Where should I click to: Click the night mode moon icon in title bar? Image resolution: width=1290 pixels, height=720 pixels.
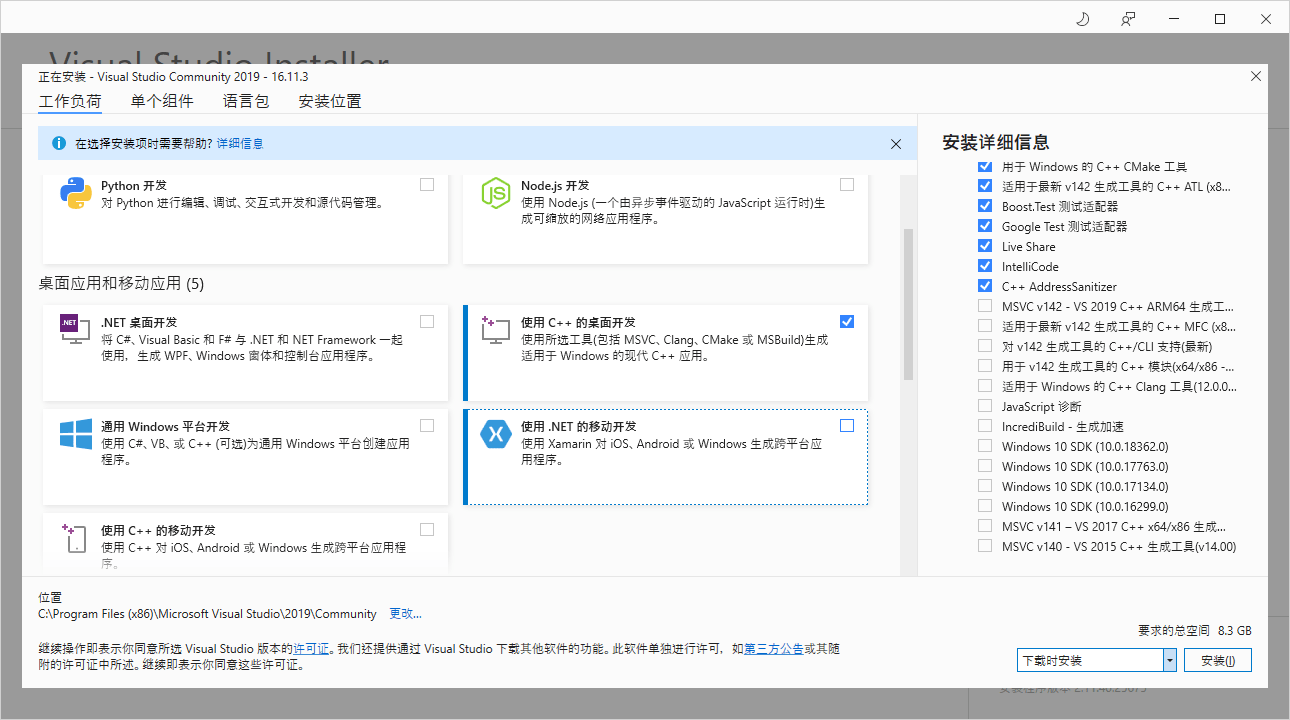point(1082,18)
